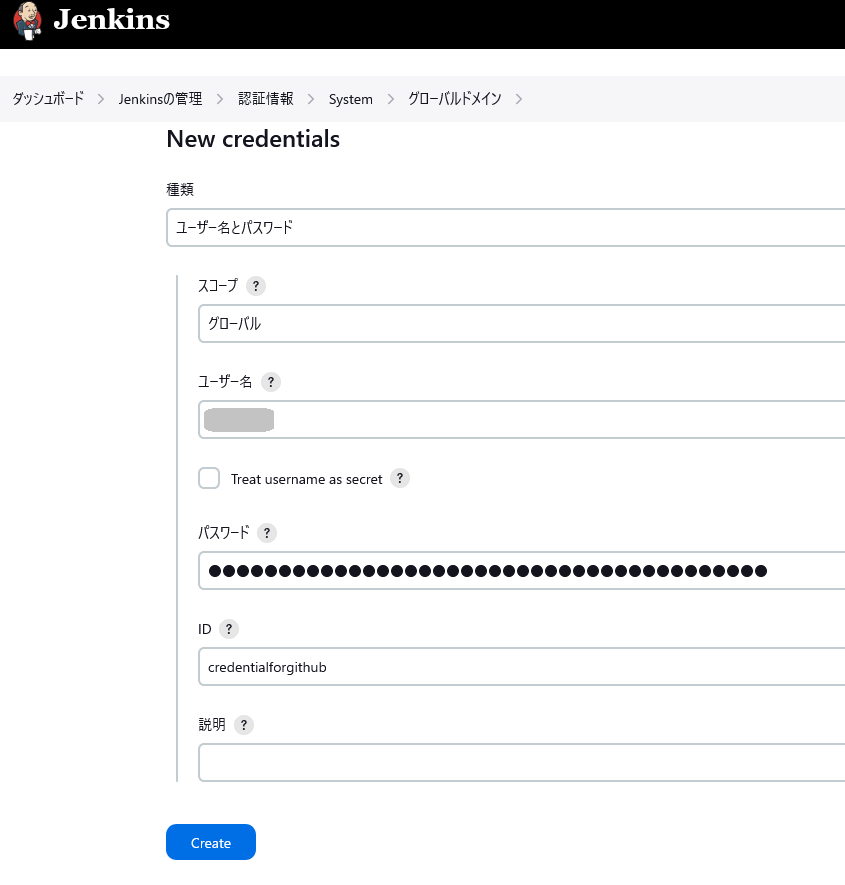Viewport: 845px width, 885px height.
Task: Navigate to ダッシュボード via breadcrumb
Action: [47, 99]
